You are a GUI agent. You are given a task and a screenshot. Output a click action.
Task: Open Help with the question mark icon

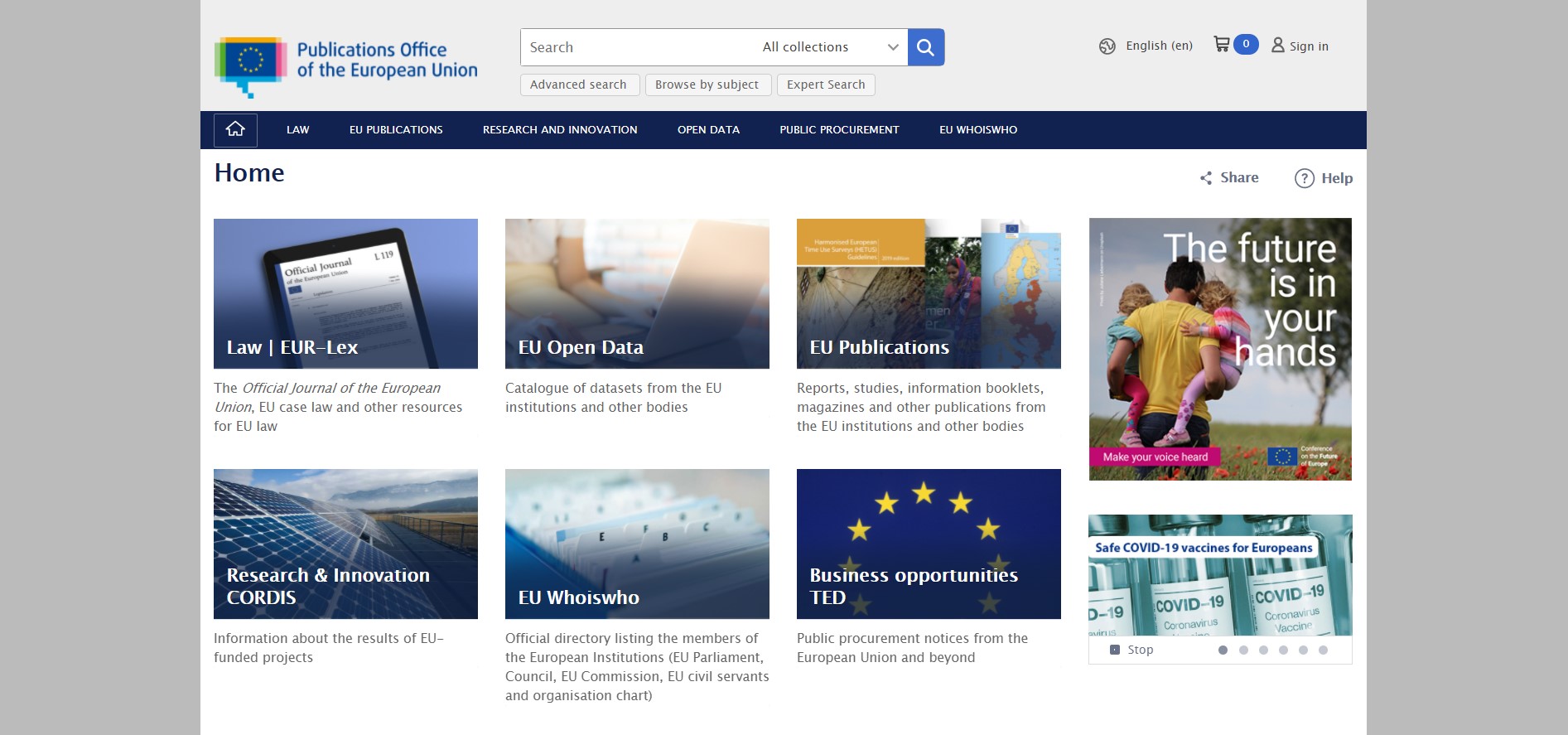point(1304,178)
